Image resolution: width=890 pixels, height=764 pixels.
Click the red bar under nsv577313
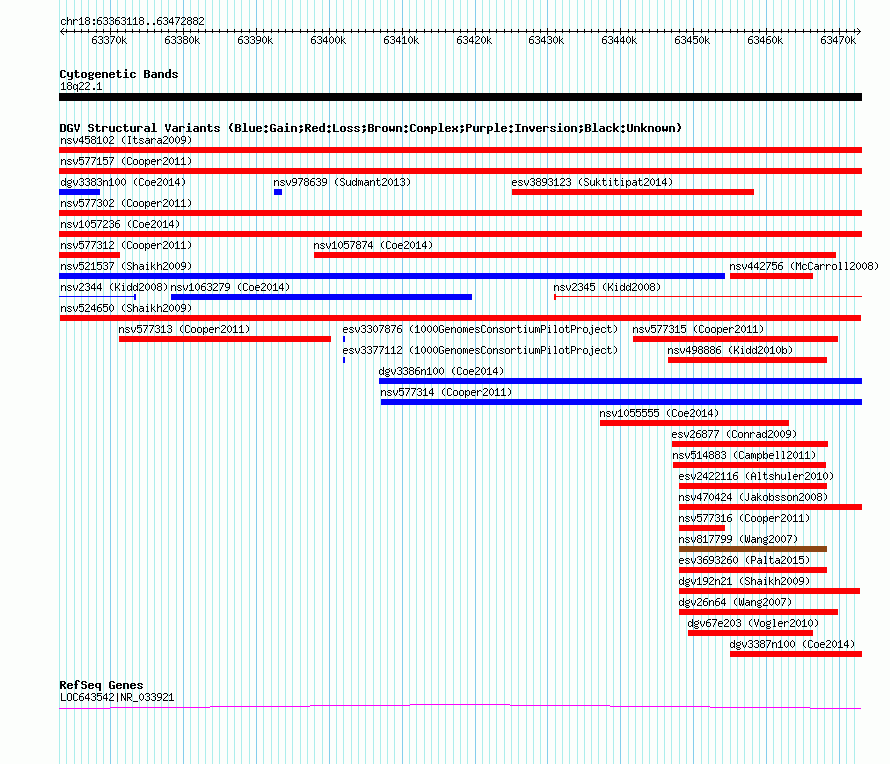point(225,339)
